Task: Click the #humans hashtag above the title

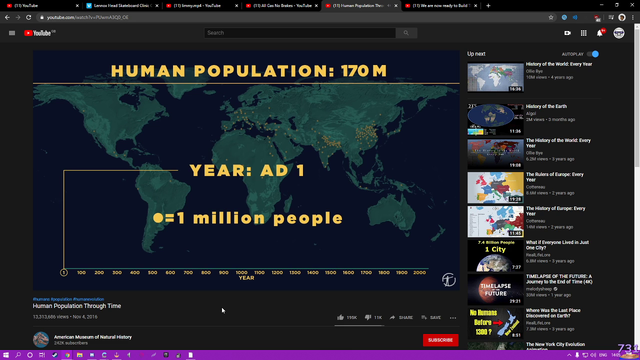Action: (x=41, y=299)
